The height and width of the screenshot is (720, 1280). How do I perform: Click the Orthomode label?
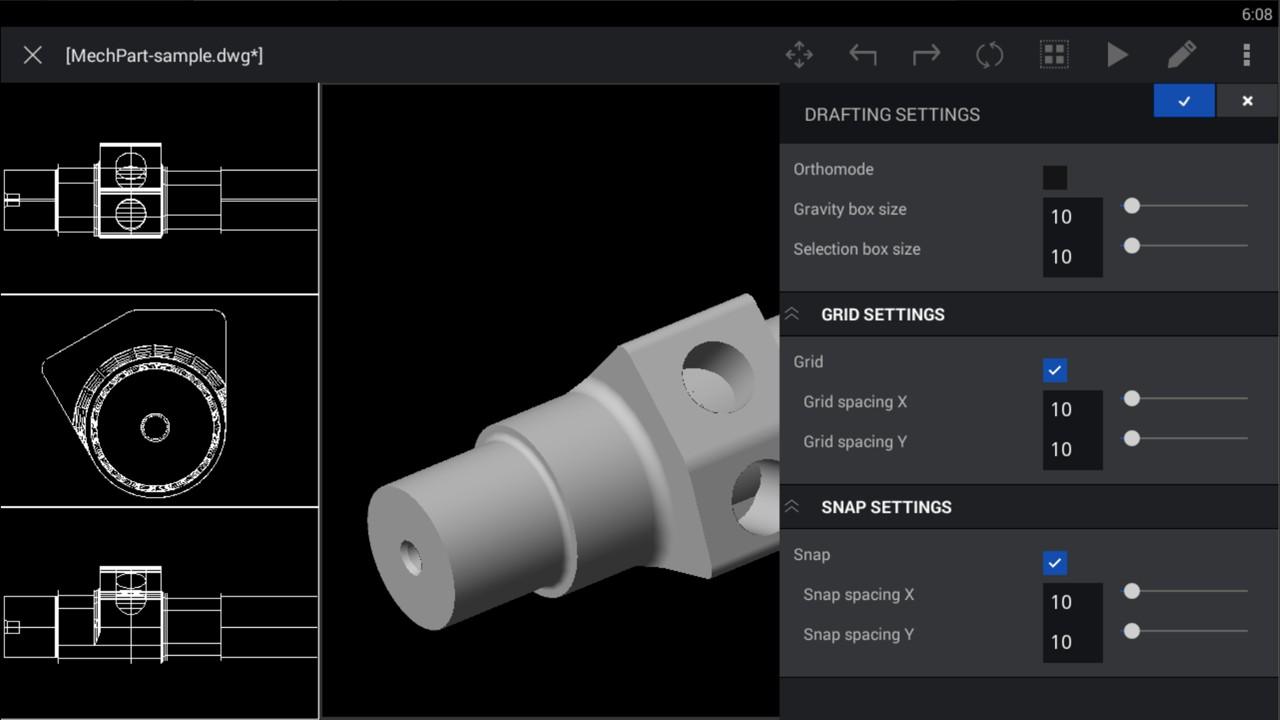(834, 169)
